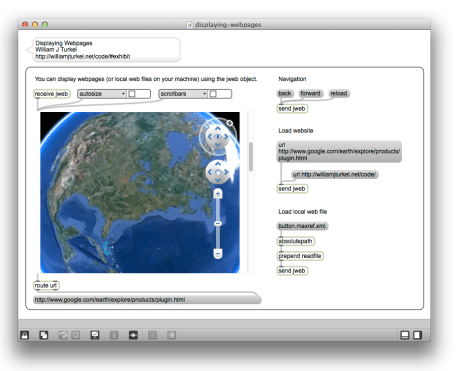Toggle the checkbox next to autosize
The width and height of the screenshot is (460, 371).
pyautogui.click(x=132, y=94)
